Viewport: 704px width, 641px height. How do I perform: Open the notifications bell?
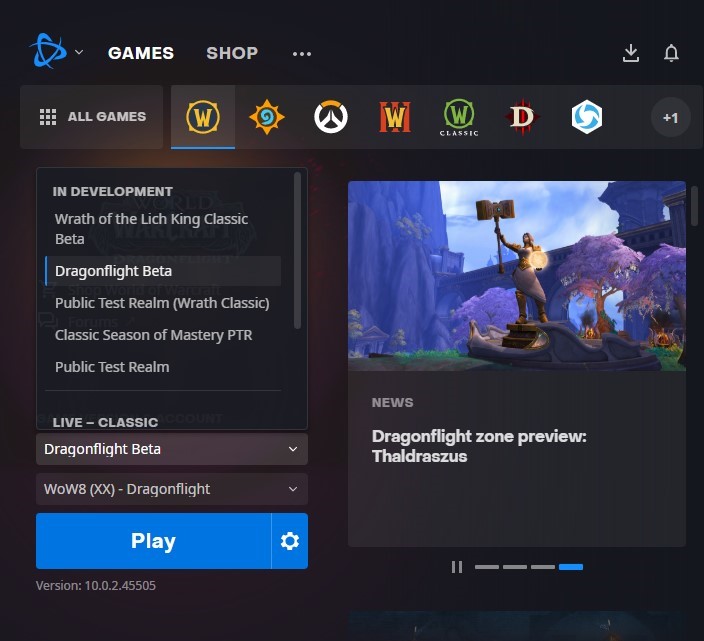671,53
